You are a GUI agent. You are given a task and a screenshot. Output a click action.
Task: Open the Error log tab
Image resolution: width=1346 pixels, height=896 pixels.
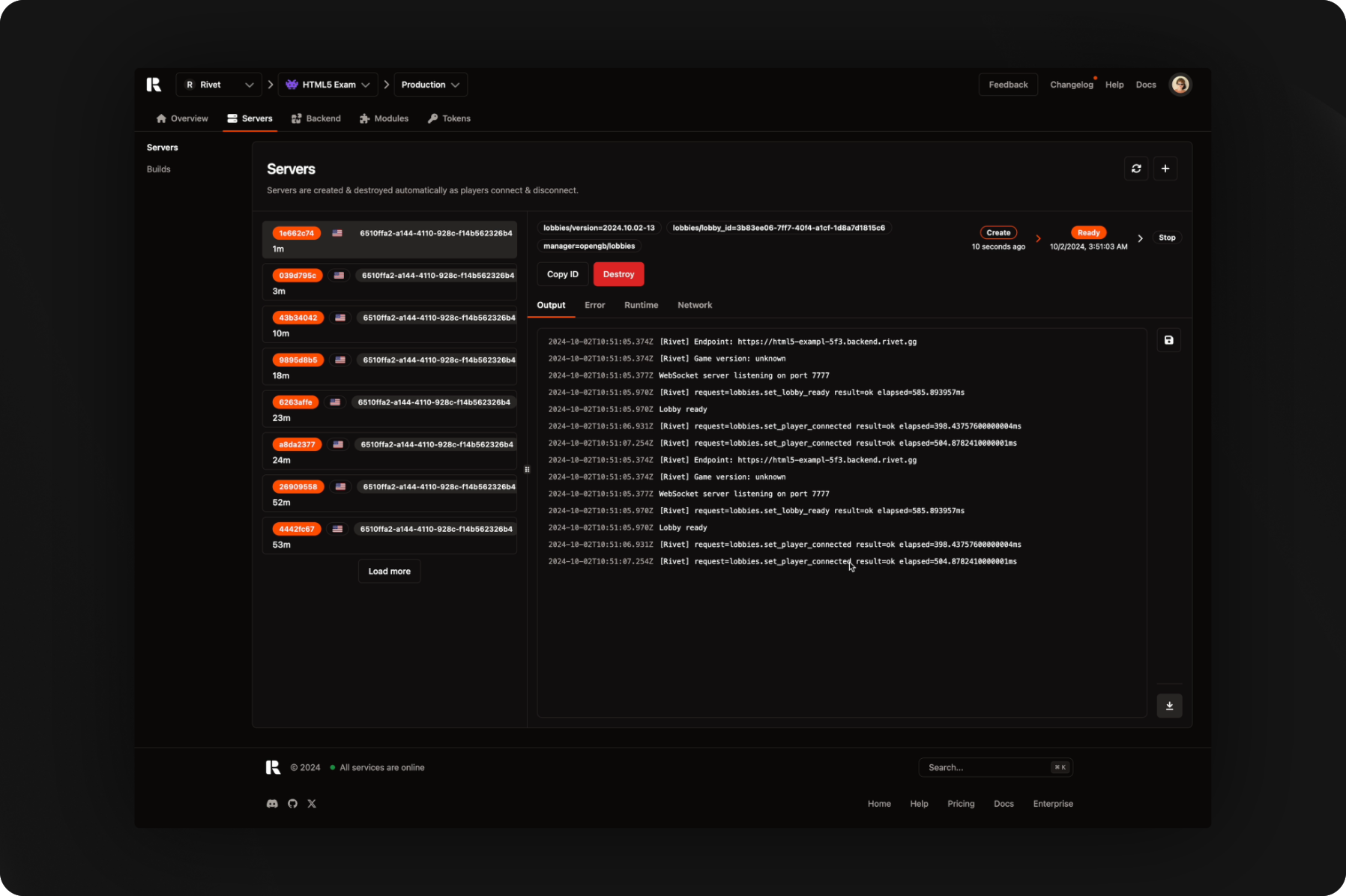(x=594, y=305)
